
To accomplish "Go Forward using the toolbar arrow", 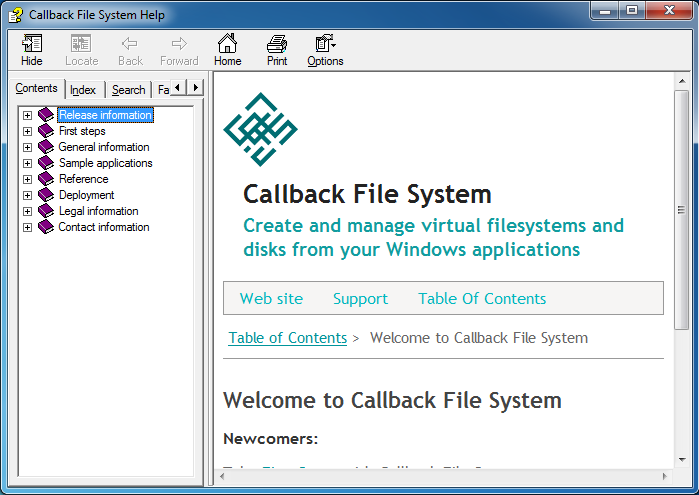I will (179, 44).
